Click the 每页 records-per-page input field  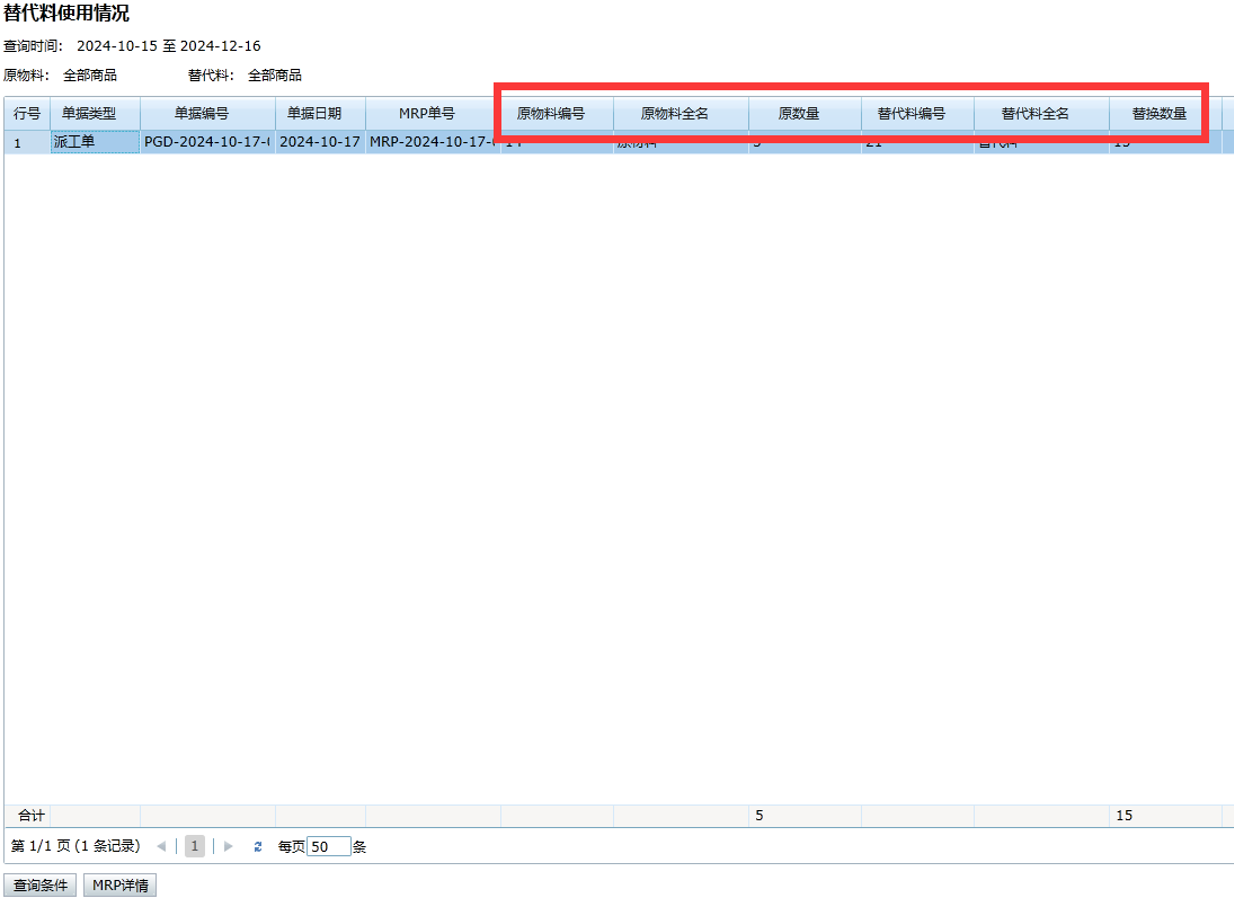329,847
